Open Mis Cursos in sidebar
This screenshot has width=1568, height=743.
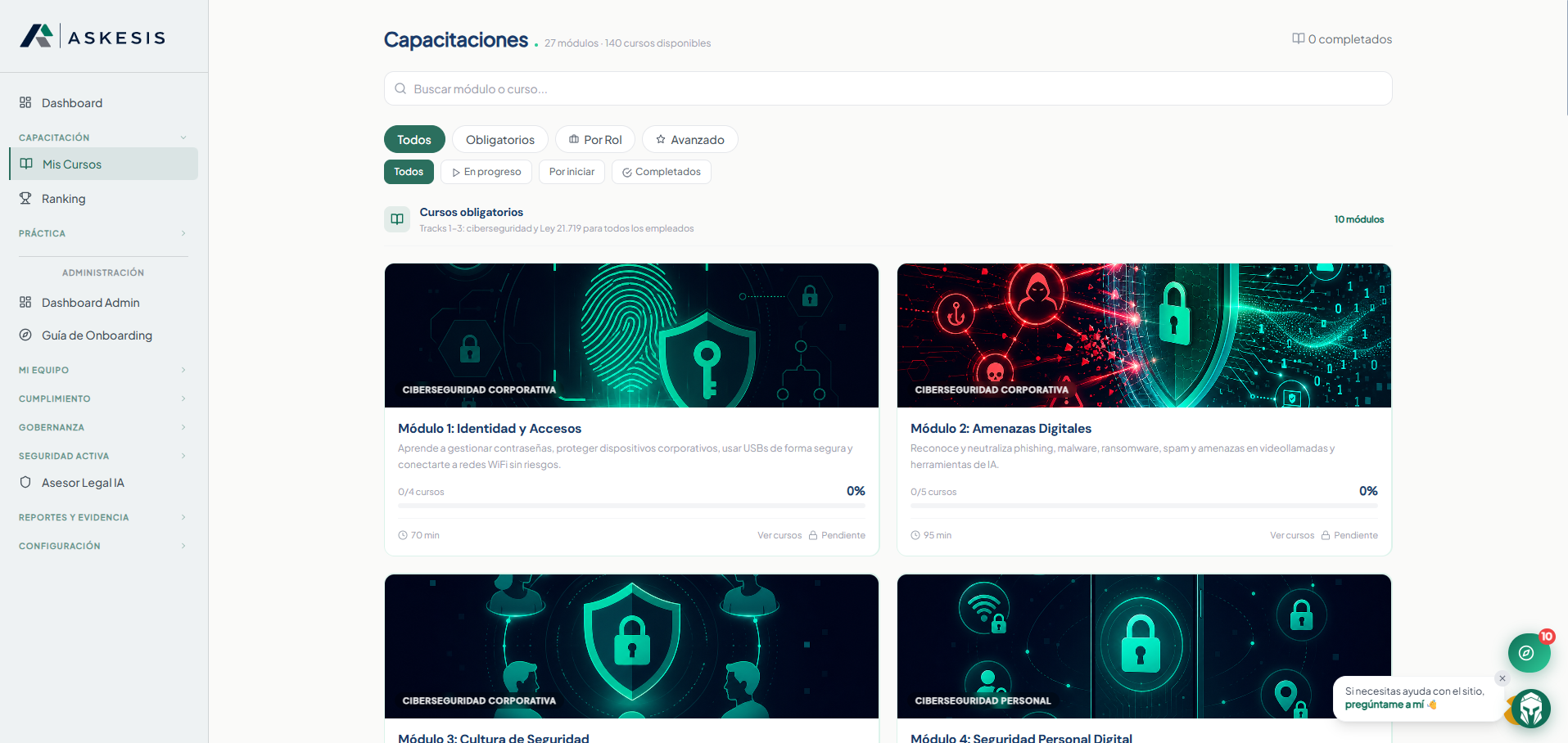[103, 164]
